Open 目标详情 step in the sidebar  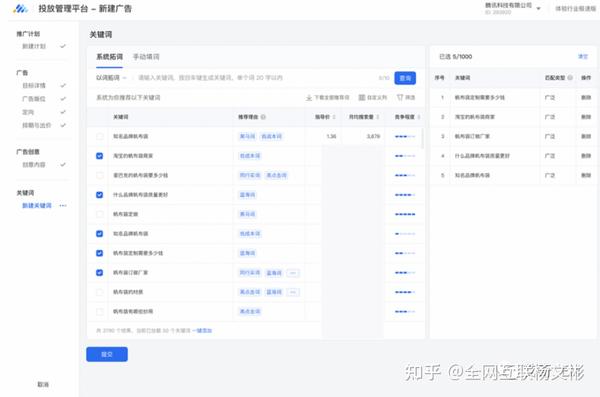[34, 85]
